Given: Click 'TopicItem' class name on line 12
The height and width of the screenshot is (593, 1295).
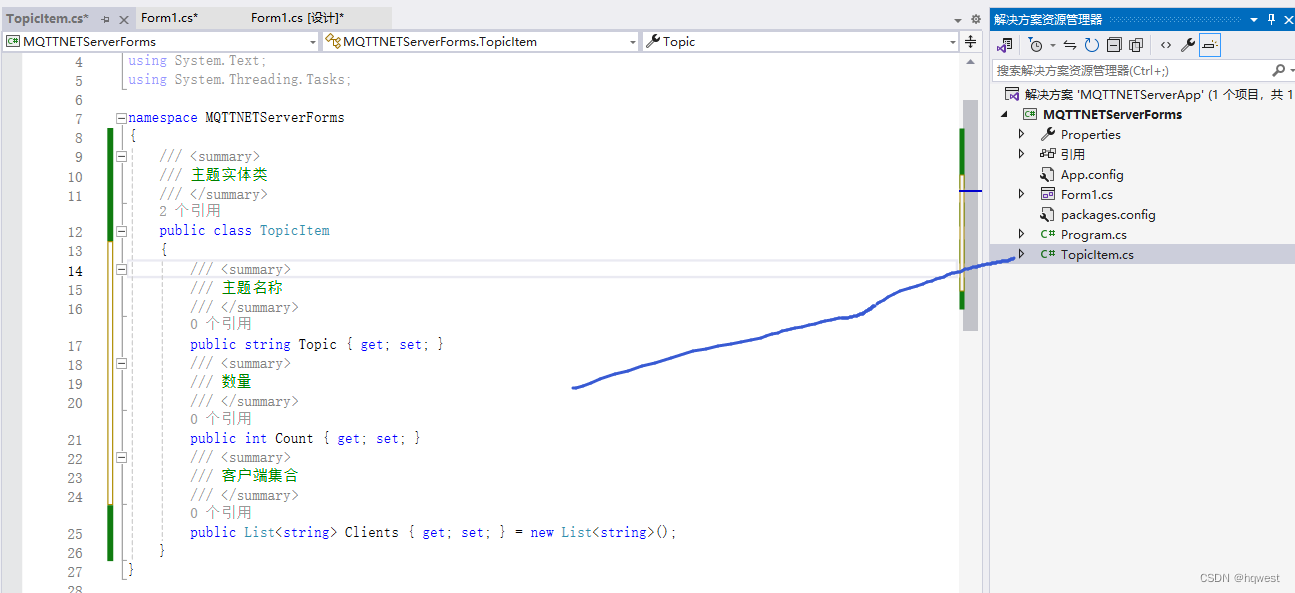Looking at the screenshot, I should [295, 230].
